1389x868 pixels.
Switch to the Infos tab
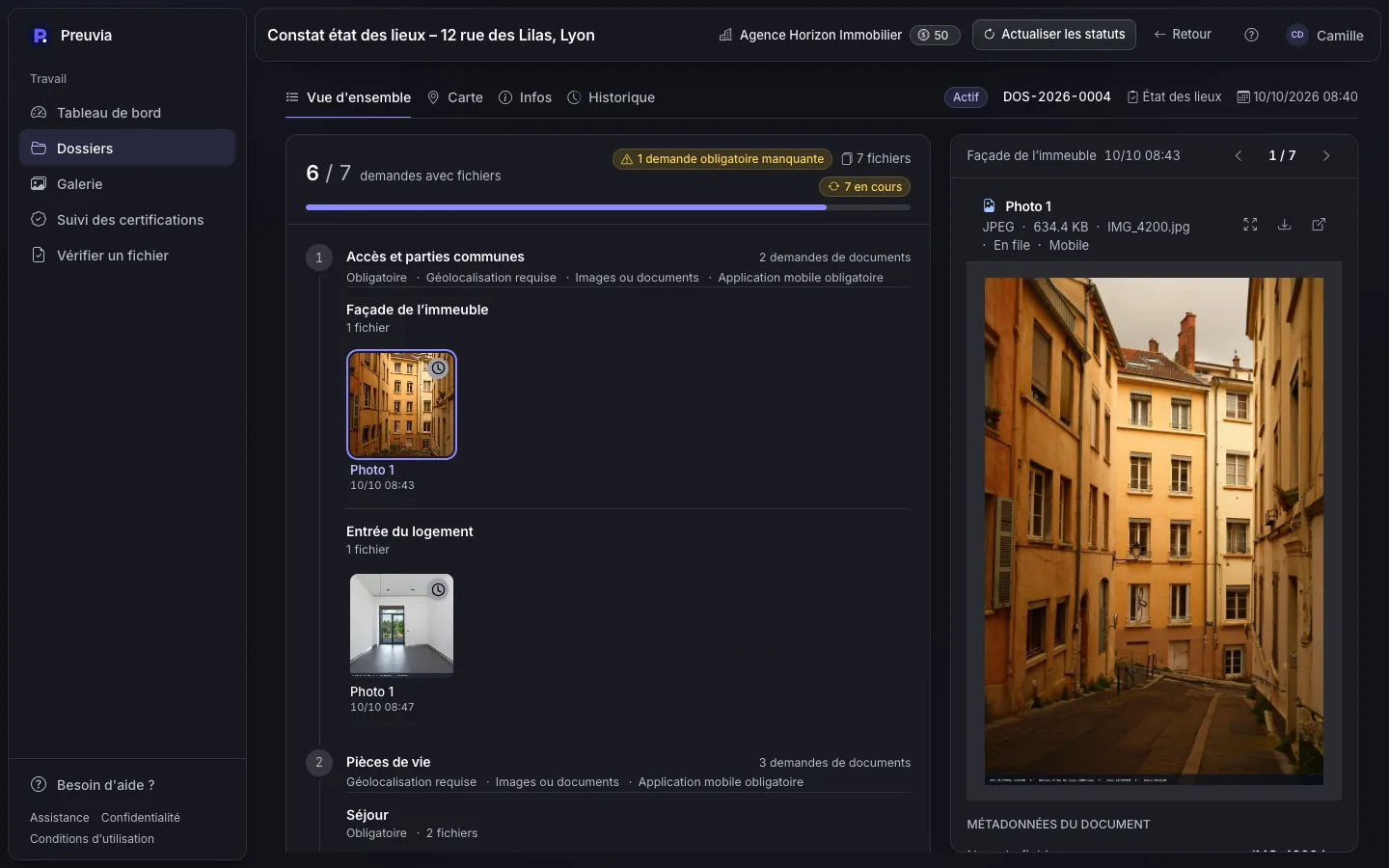(526, 97)
